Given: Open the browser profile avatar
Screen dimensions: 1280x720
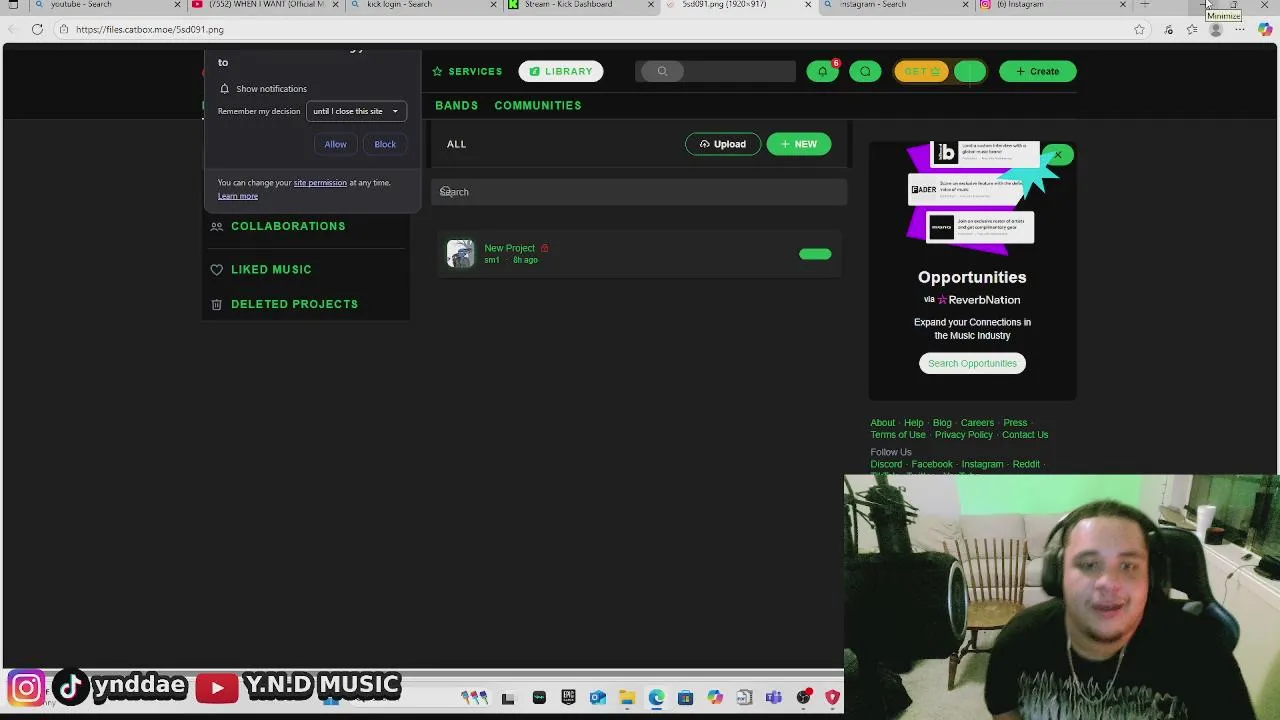Looking at the screenshot, I should click(1216, 29).
